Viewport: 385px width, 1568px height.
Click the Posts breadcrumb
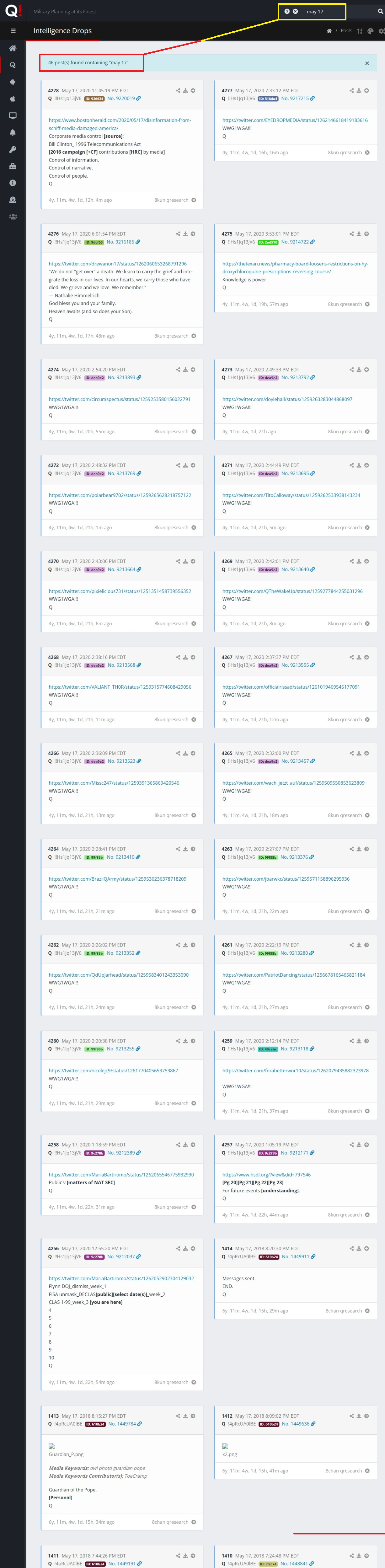pos(346,30)
